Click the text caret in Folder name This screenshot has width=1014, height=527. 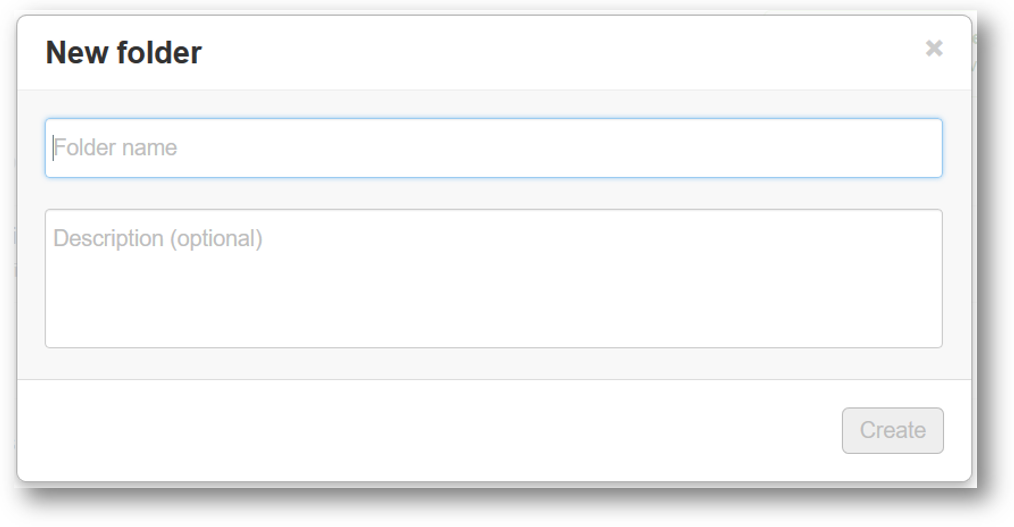point(53,148)
